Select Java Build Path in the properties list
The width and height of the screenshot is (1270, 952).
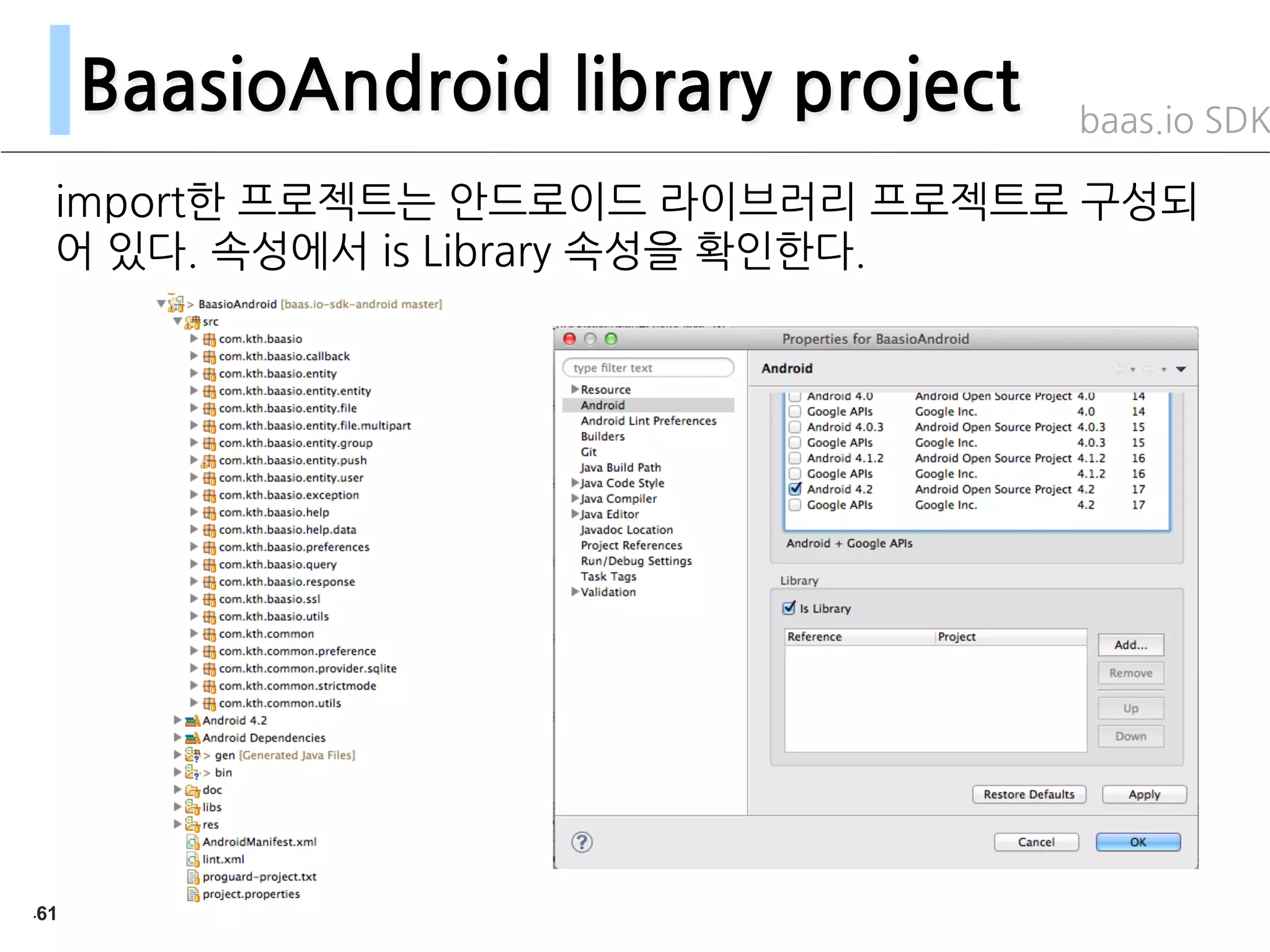click(x=620, y=467)
